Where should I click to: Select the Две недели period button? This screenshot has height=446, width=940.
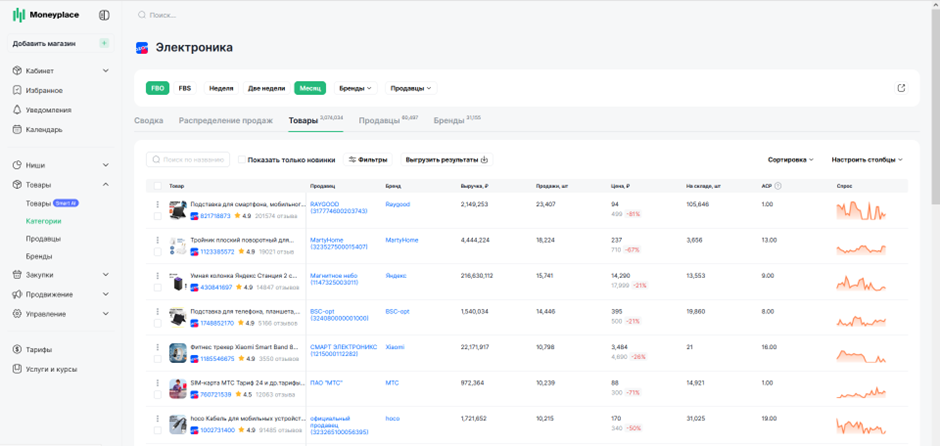266,88
